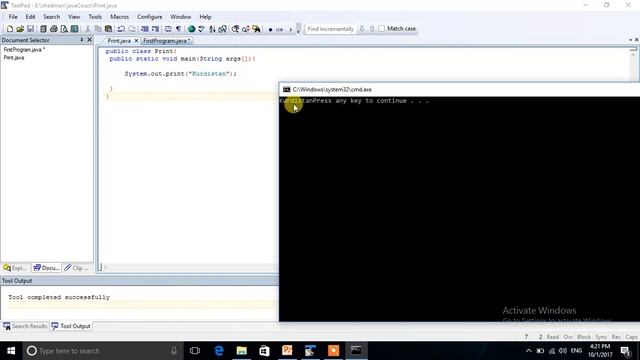Click the Find binoculars icon

[236, 29]
